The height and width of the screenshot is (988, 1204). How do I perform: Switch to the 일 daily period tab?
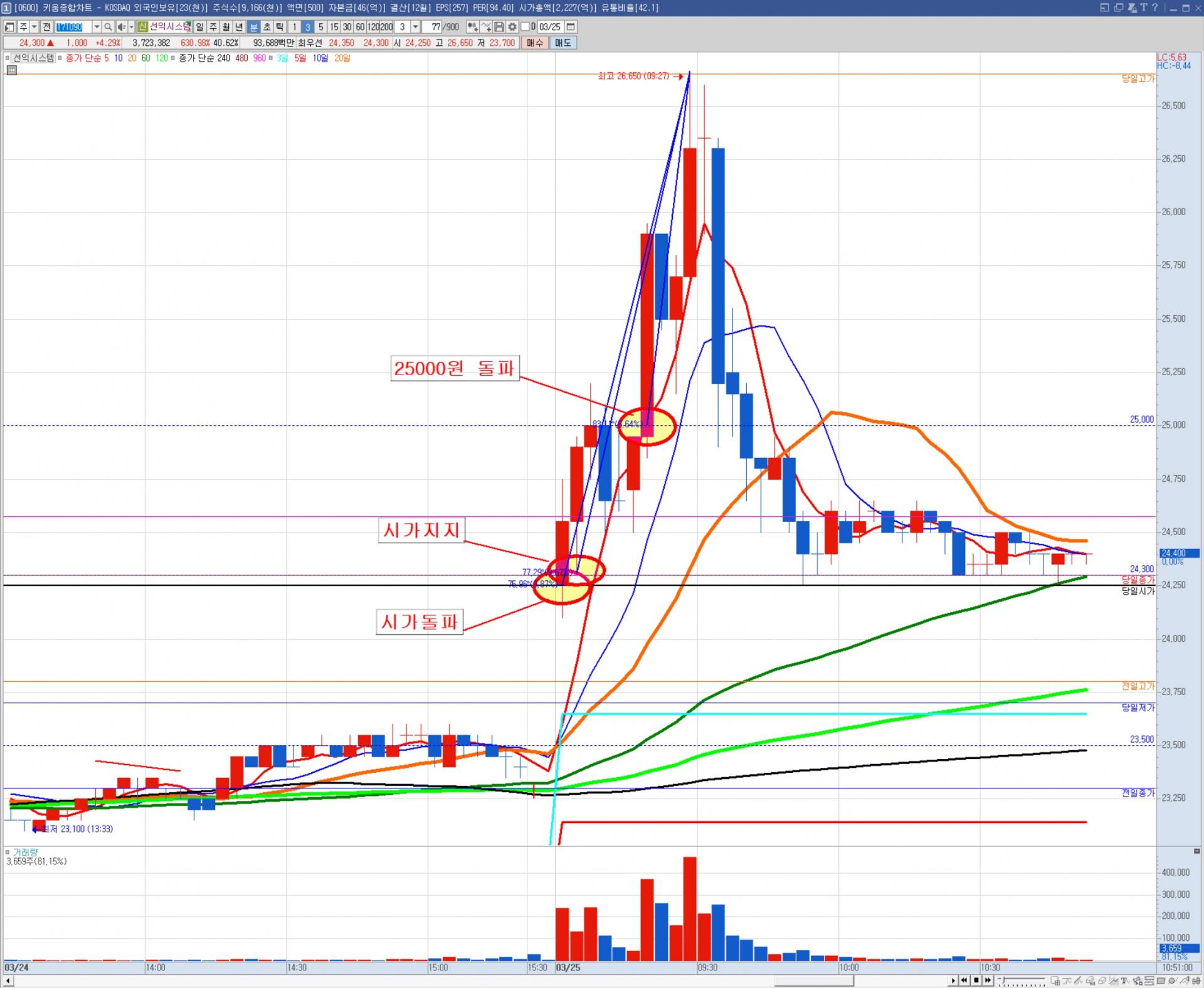[199, 27]
